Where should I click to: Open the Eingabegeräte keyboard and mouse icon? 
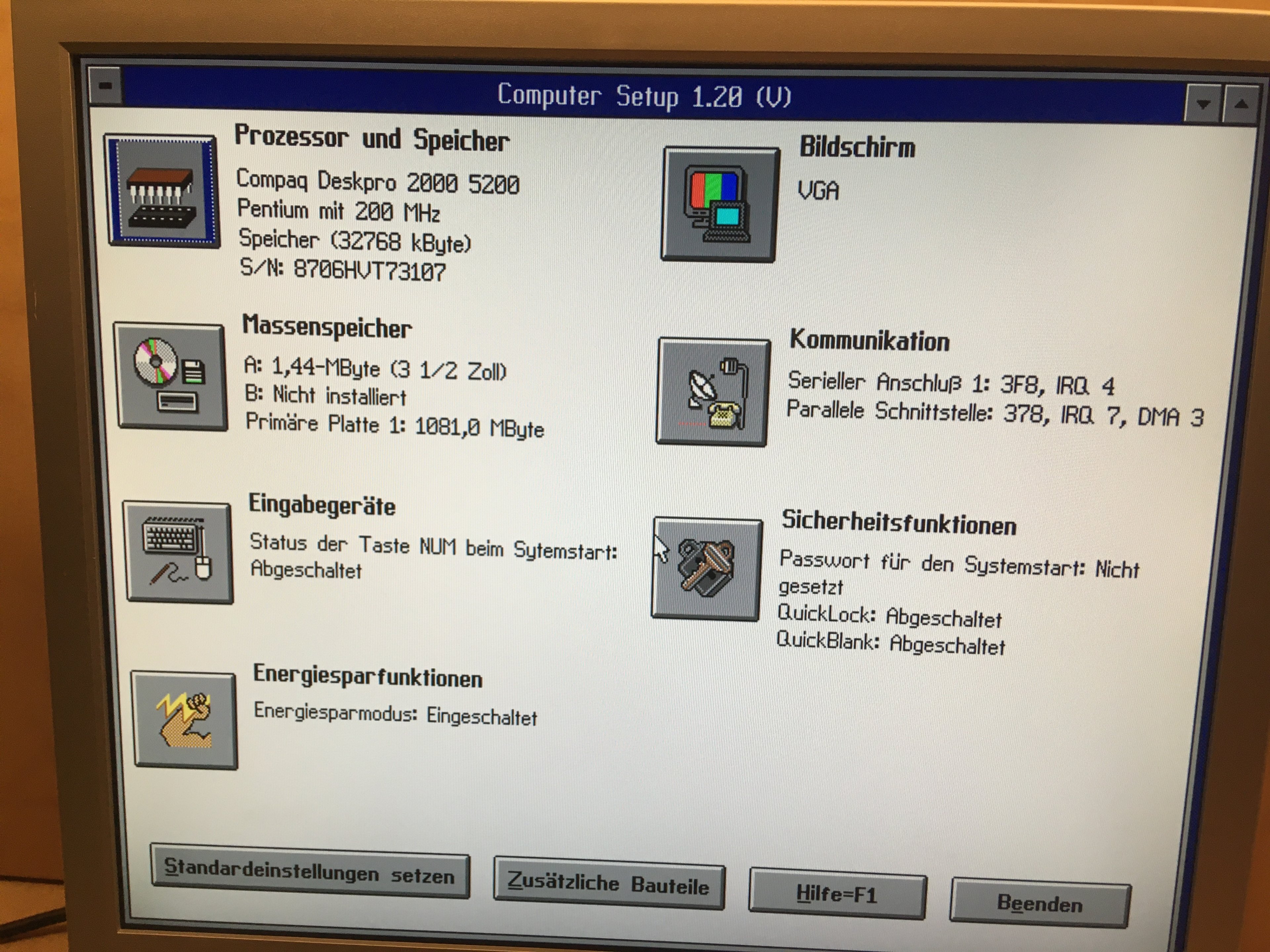(179, 552)
